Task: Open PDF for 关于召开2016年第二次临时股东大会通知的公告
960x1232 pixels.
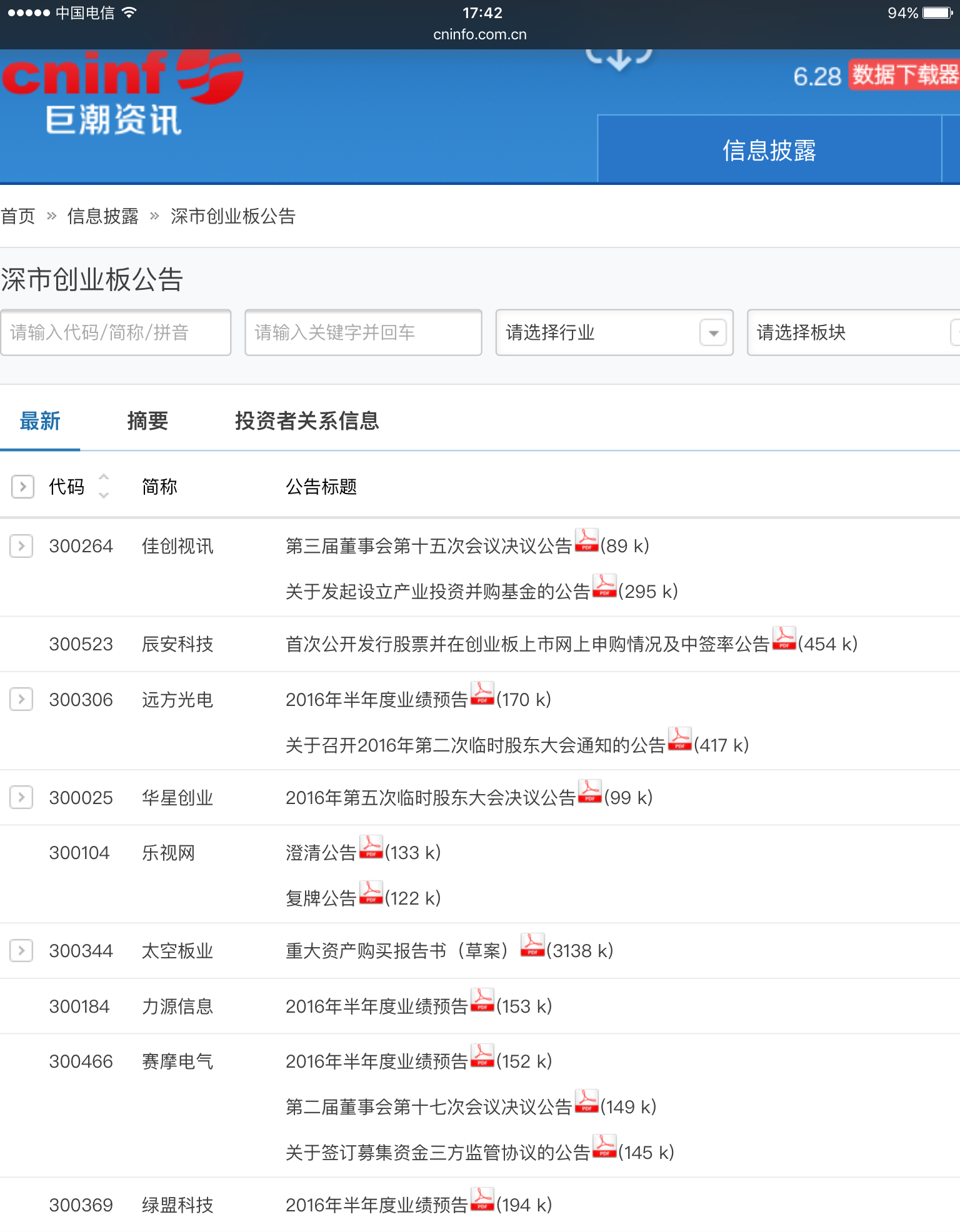Action: pos(679,739)
